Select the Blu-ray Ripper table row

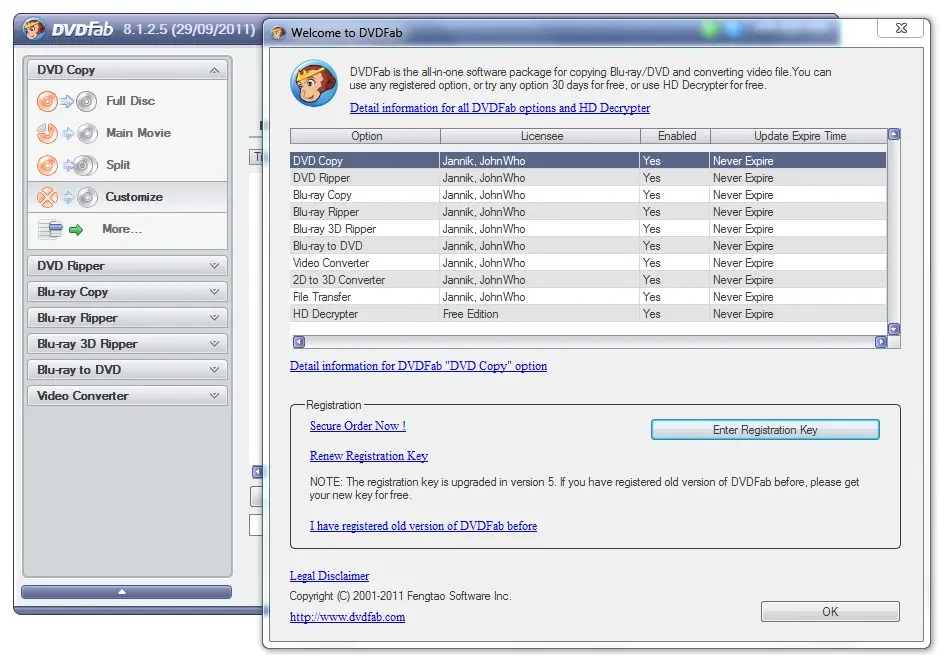click(588, 212)
